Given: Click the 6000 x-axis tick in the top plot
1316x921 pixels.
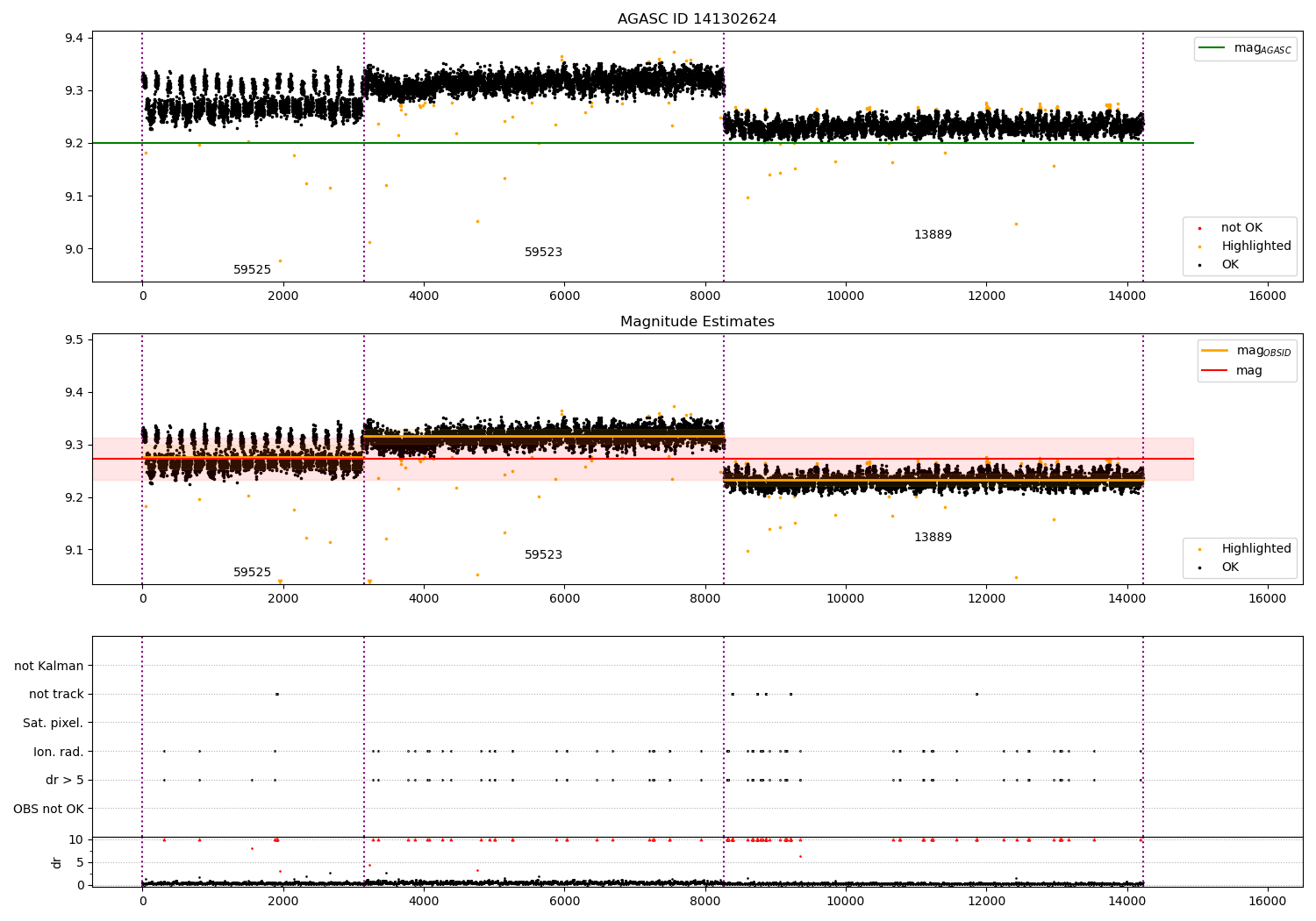Looking at the screenshot, I should (x=564, y=296).
